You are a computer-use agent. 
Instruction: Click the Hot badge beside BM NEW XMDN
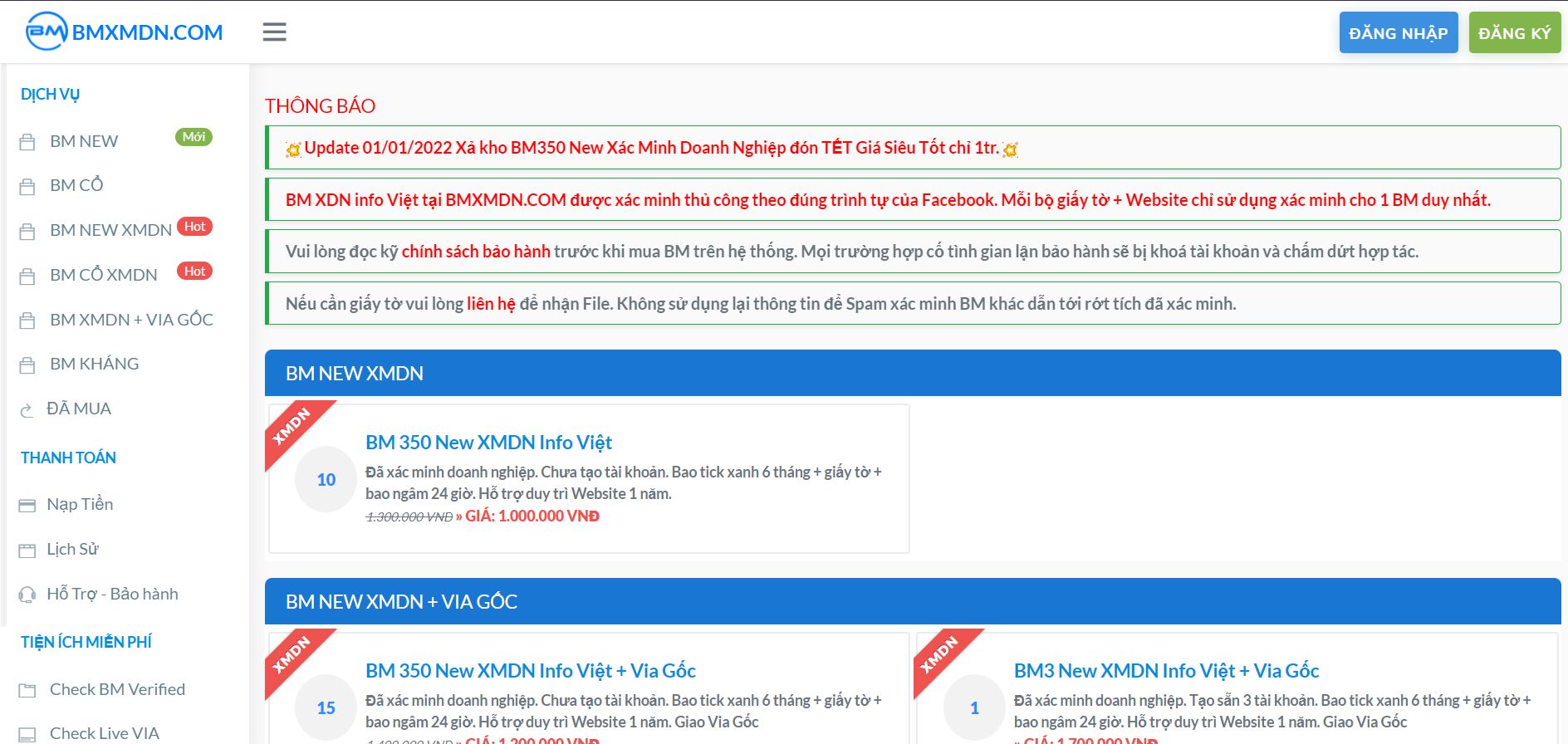tap(194, 227)
